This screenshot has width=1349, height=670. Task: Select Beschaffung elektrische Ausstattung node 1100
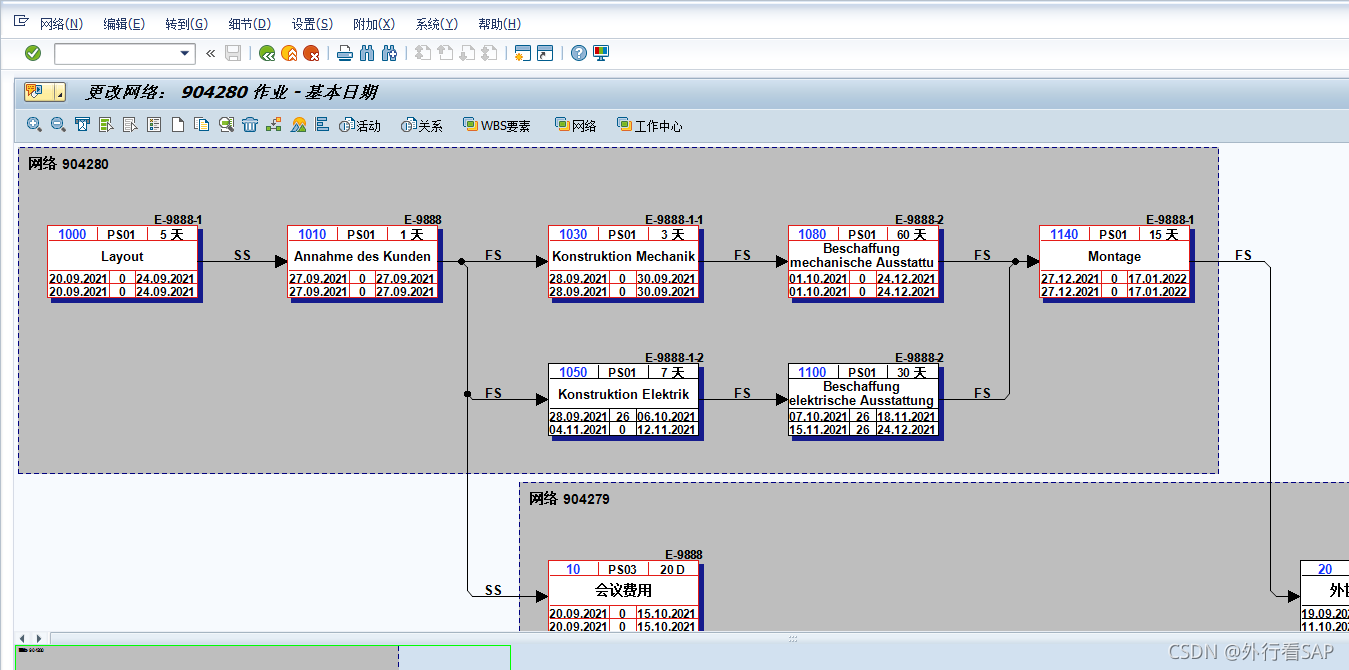865,401
